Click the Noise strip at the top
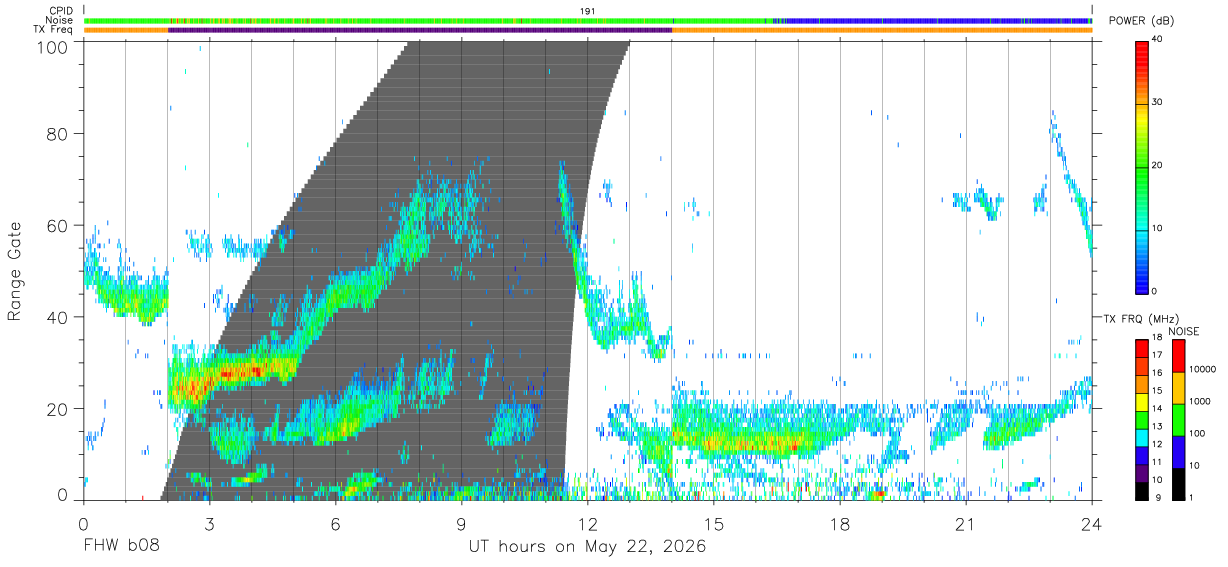1228x567 pixels. click(x=588, y=20)
